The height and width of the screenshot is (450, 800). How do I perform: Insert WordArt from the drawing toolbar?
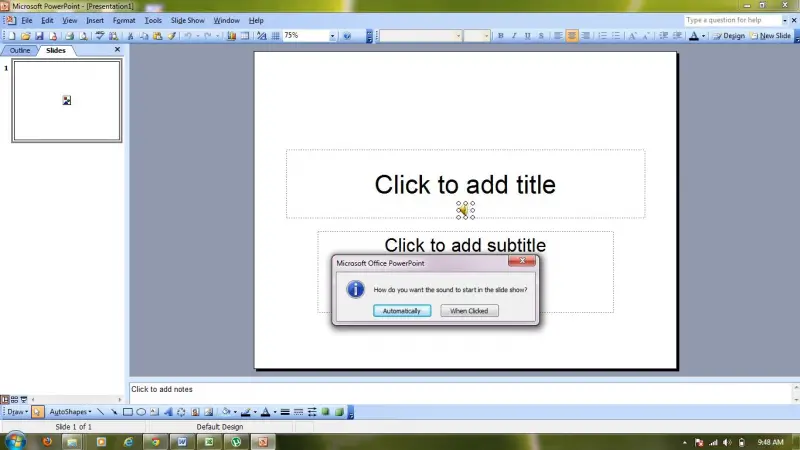pyautogui.click(x=168, y=412)
